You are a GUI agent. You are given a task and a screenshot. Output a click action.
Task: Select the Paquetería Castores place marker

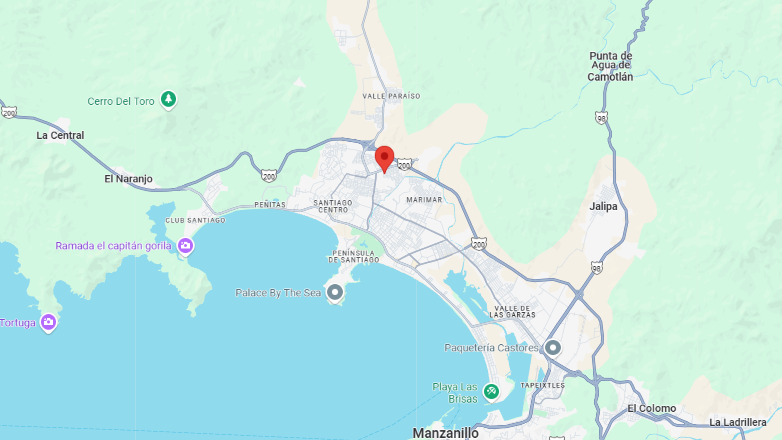point(552,348)
